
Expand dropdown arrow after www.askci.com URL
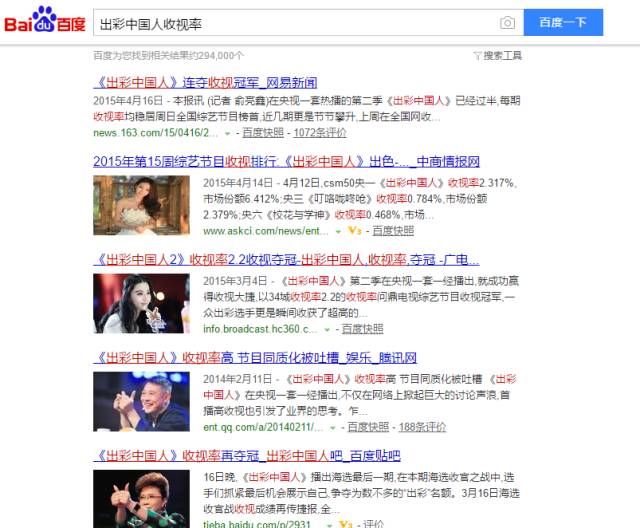[x=338, y=231]
